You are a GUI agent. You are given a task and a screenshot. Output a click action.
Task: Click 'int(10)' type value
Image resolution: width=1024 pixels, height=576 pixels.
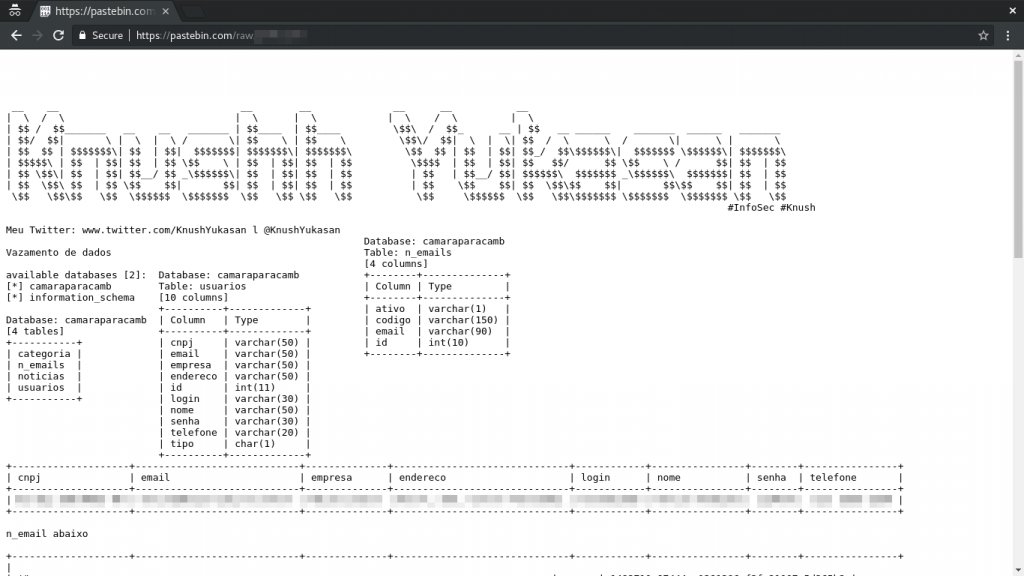coord(449,342)
